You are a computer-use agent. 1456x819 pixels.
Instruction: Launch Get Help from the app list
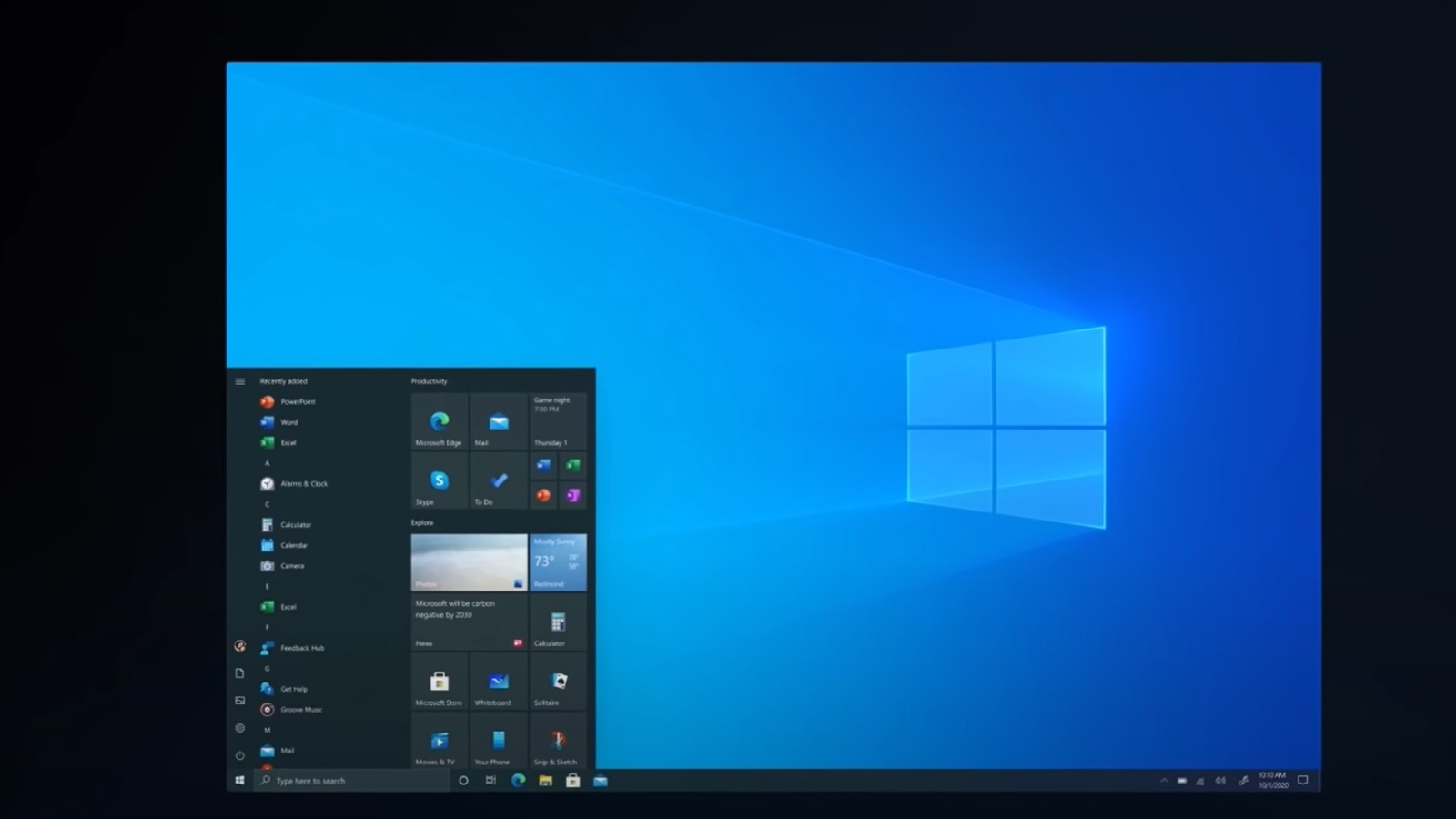coord(284,689)
